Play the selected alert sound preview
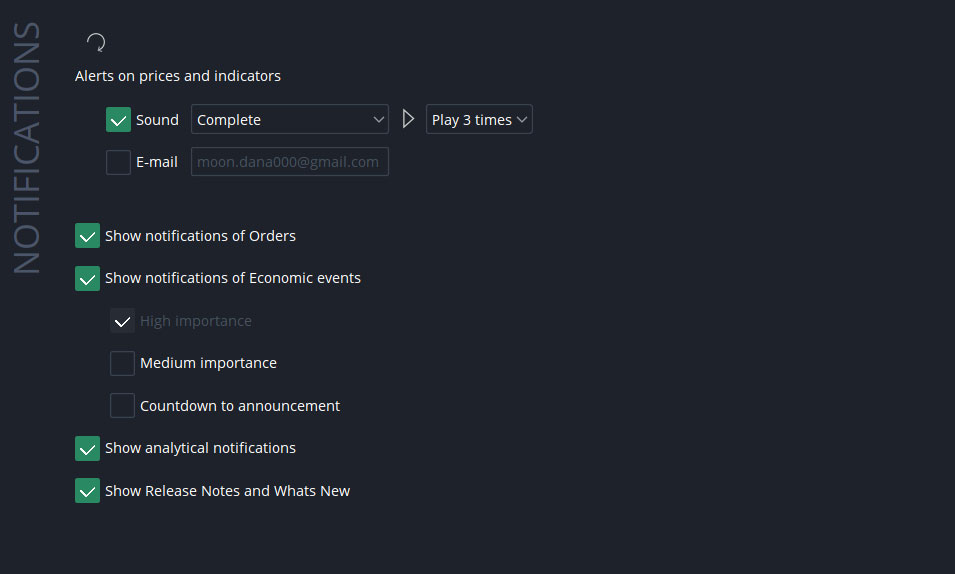The height and width of the screenshot is (574, 955). coord(407,119)
